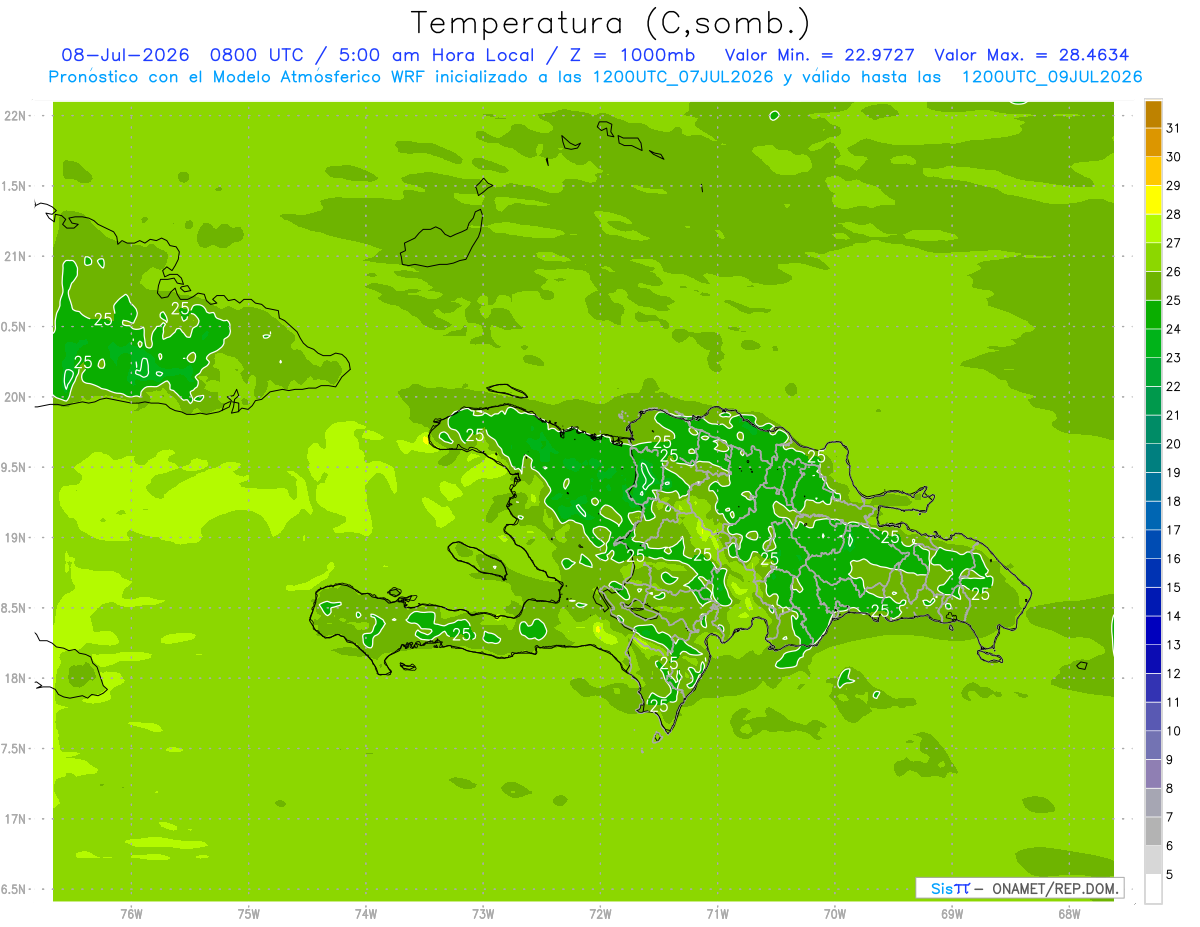Viewport: 1200px width, 927px height.
Task: Click the colorbar label '15'
Action: click(1174, 588)
